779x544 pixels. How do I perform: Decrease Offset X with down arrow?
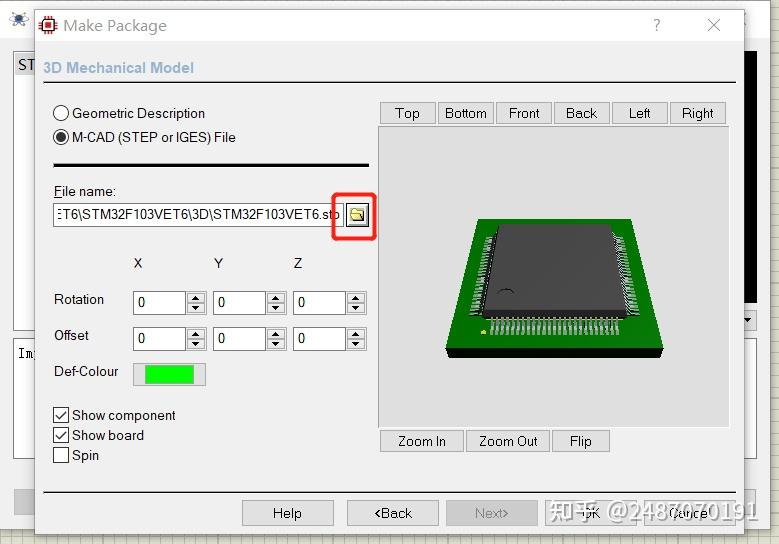coord(196,344)
